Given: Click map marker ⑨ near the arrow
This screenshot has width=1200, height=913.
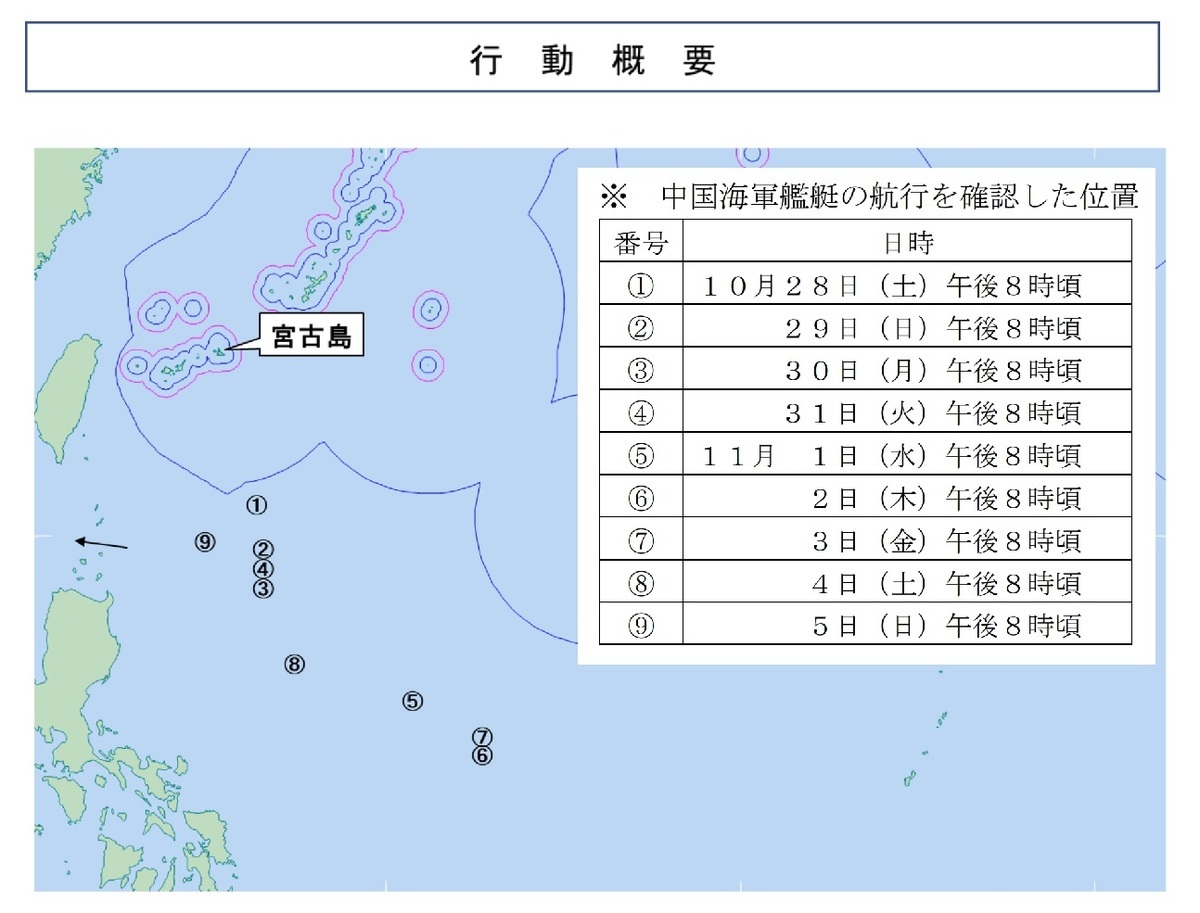Looking at the screenshot, I should coord(205,542).
